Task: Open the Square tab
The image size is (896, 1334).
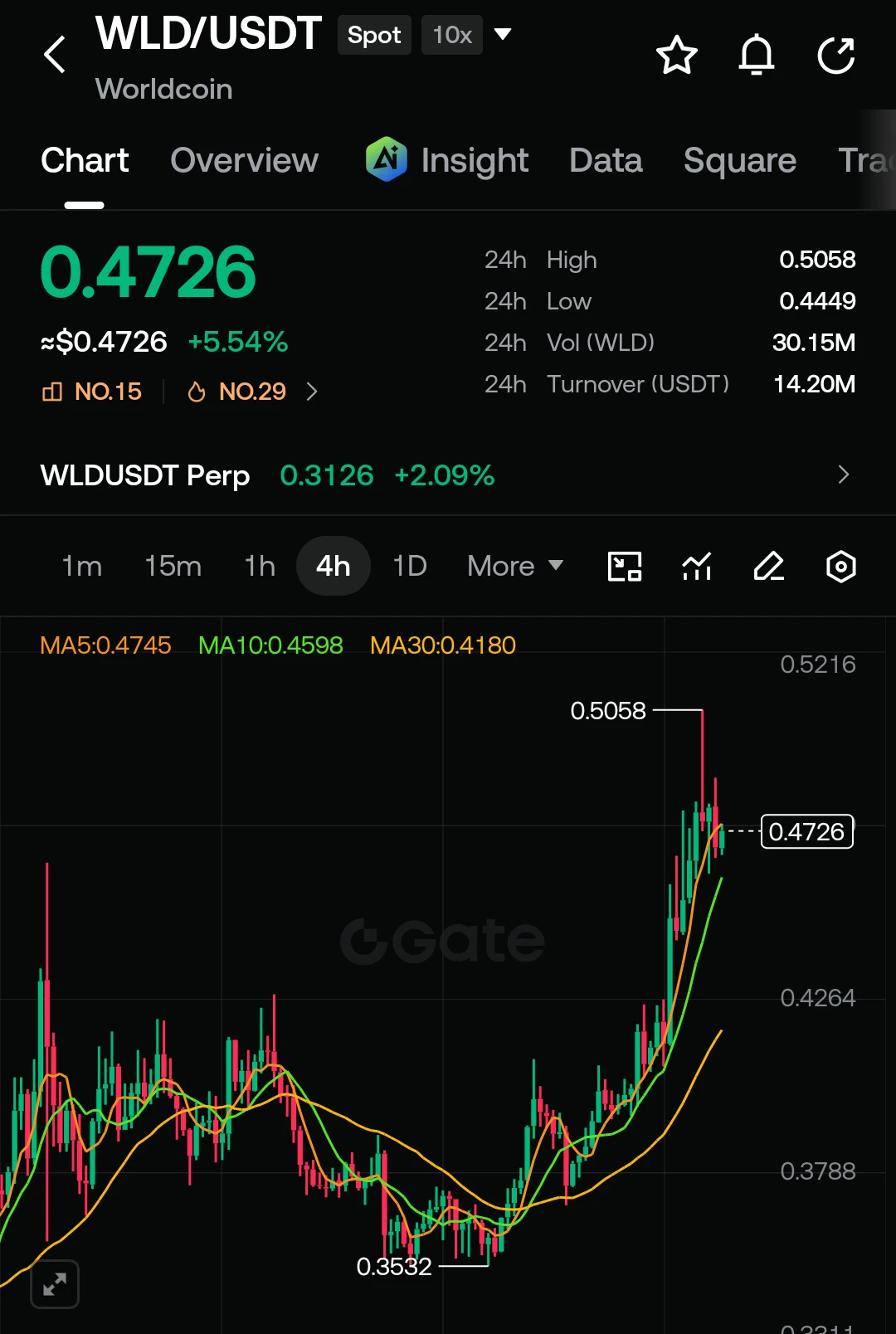Action: pos(740,161)
